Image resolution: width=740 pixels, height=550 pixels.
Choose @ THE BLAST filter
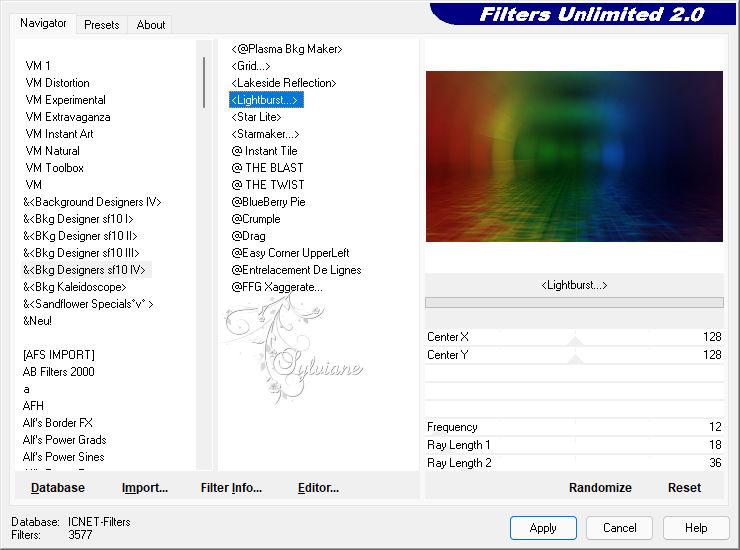click(267, 168)
